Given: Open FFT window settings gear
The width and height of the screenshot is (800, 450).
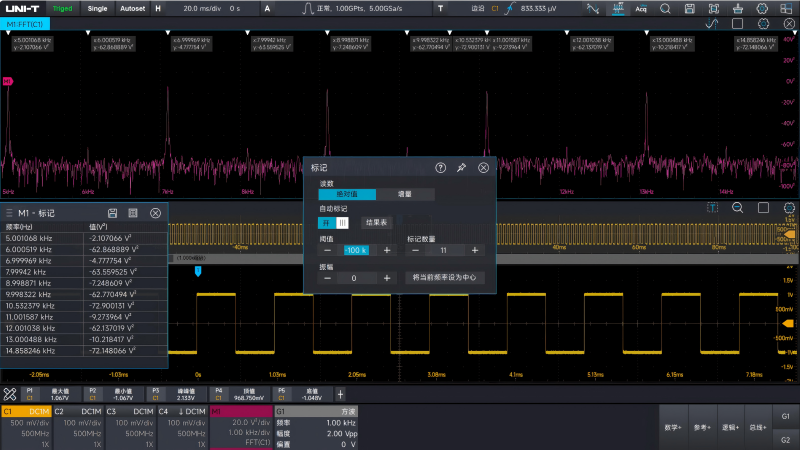Looking at the screenshot, I should pos(763,24).
